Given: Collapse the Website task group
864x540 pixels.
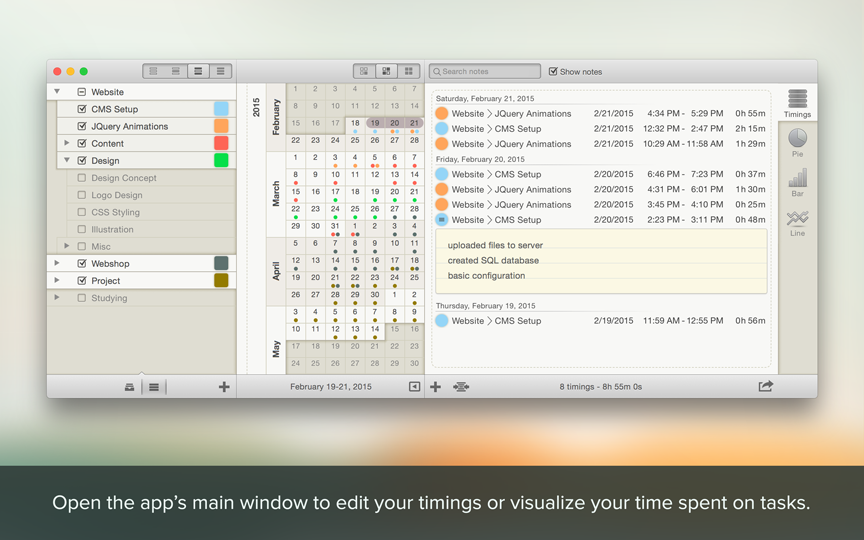Looking at the screenshot, I should coord(57,91).
